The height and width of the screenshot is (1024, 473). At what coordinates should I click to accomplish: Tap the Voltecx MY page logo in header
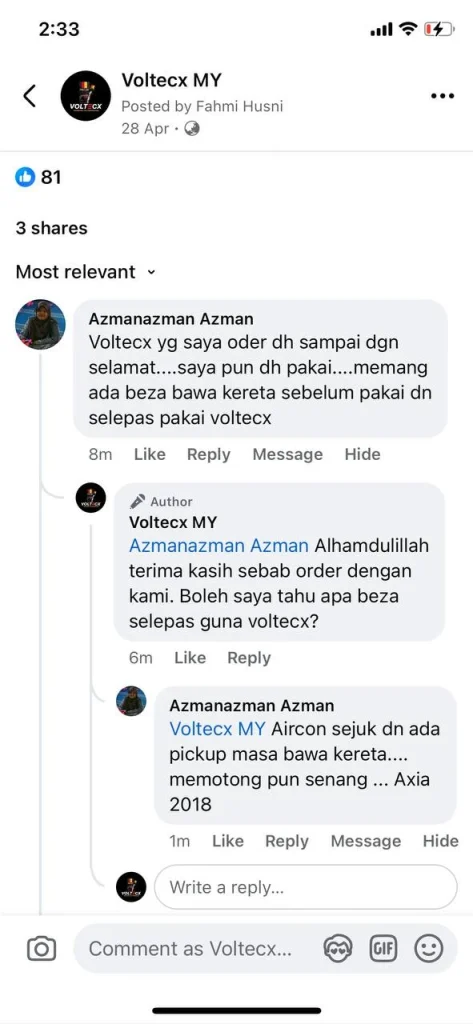point(86,96)
